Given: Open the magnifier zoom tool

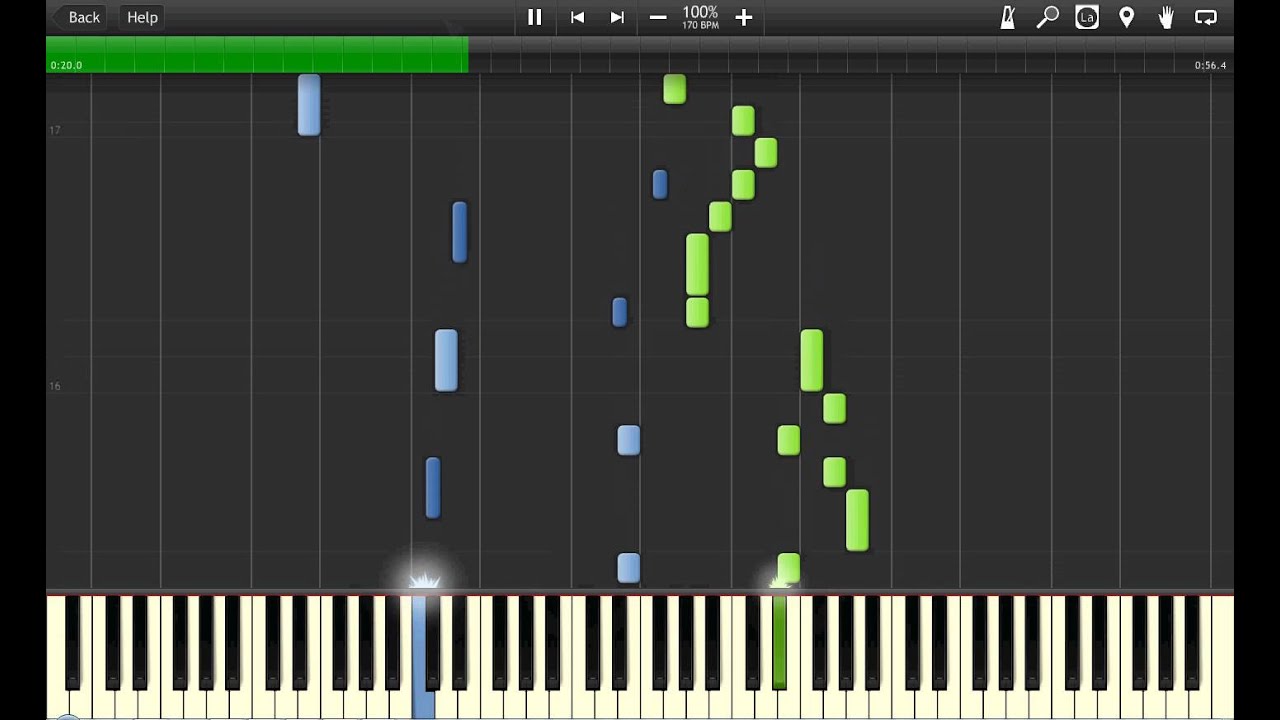Looking at the screenshot, I should click(x=1047, y=17).
